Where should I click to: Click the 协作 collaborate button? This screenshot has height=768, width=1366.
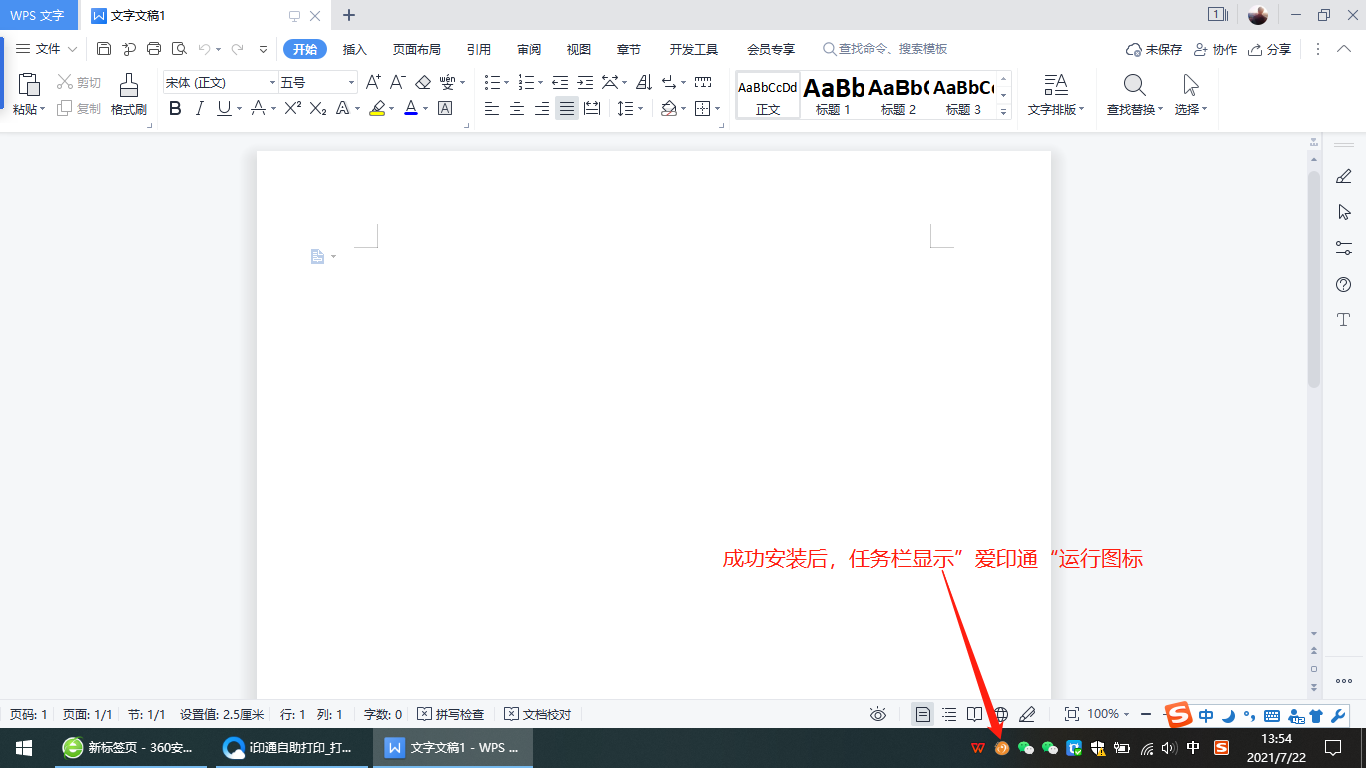point(1215,49)
